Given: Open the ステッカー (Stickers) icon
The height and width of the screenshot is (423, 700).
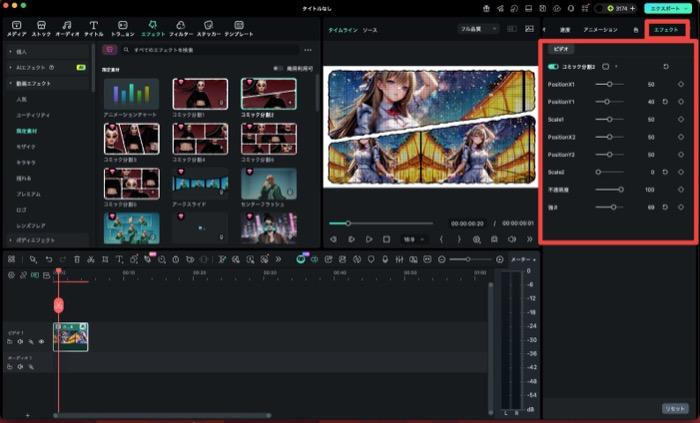Looking at the screenshot, I should point(208,28).
